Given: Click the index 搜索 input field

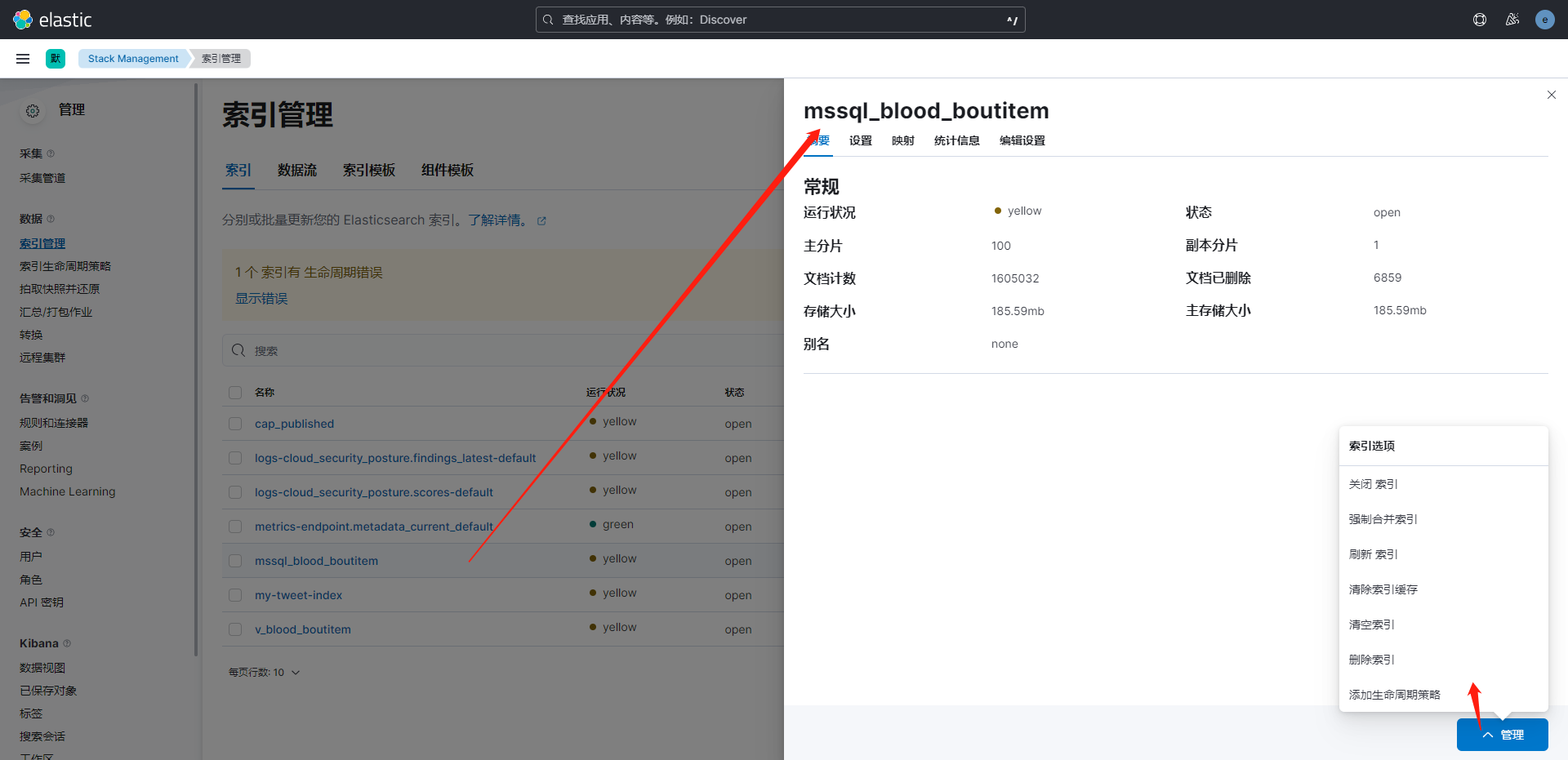Looking at the screenshot, I should (503, 350).
